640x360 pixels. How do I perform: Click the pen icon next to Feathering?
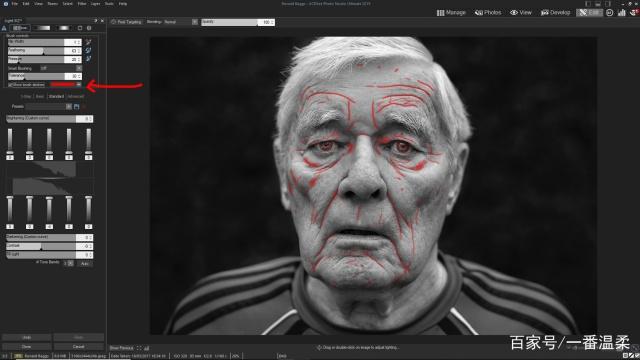(x=89, y=51)
